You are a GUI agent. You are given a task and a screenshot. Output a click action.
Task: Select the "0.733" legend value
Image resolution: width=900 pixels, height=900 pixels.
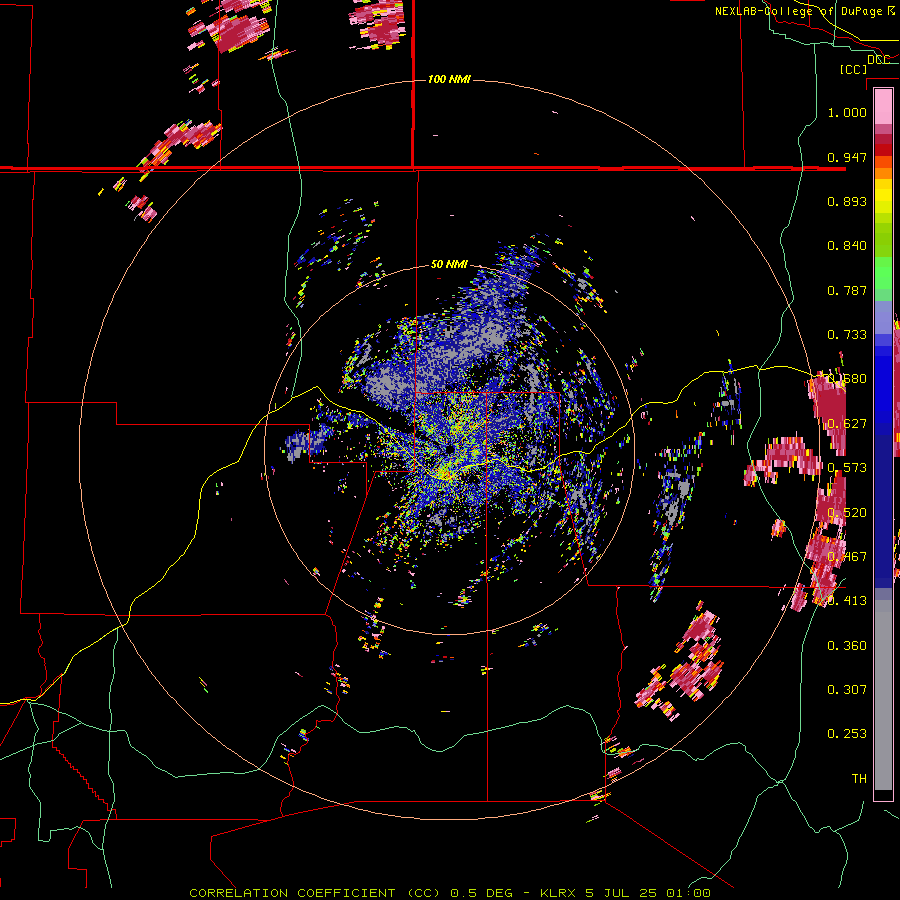[x=847, y=335]
